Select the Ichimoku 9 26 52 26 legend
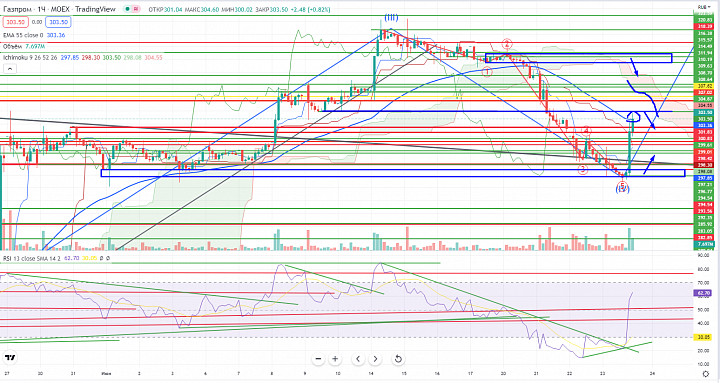The image size is (720, 383). pyautogui.click(x=30, y=57)
